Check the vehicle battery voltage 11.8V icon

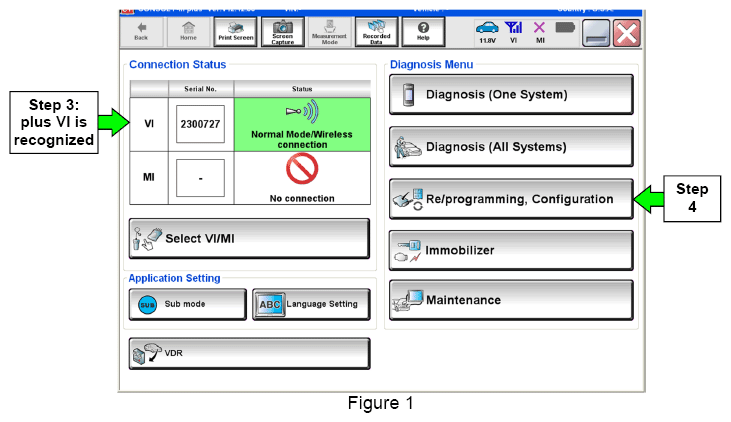click(487, 32)
